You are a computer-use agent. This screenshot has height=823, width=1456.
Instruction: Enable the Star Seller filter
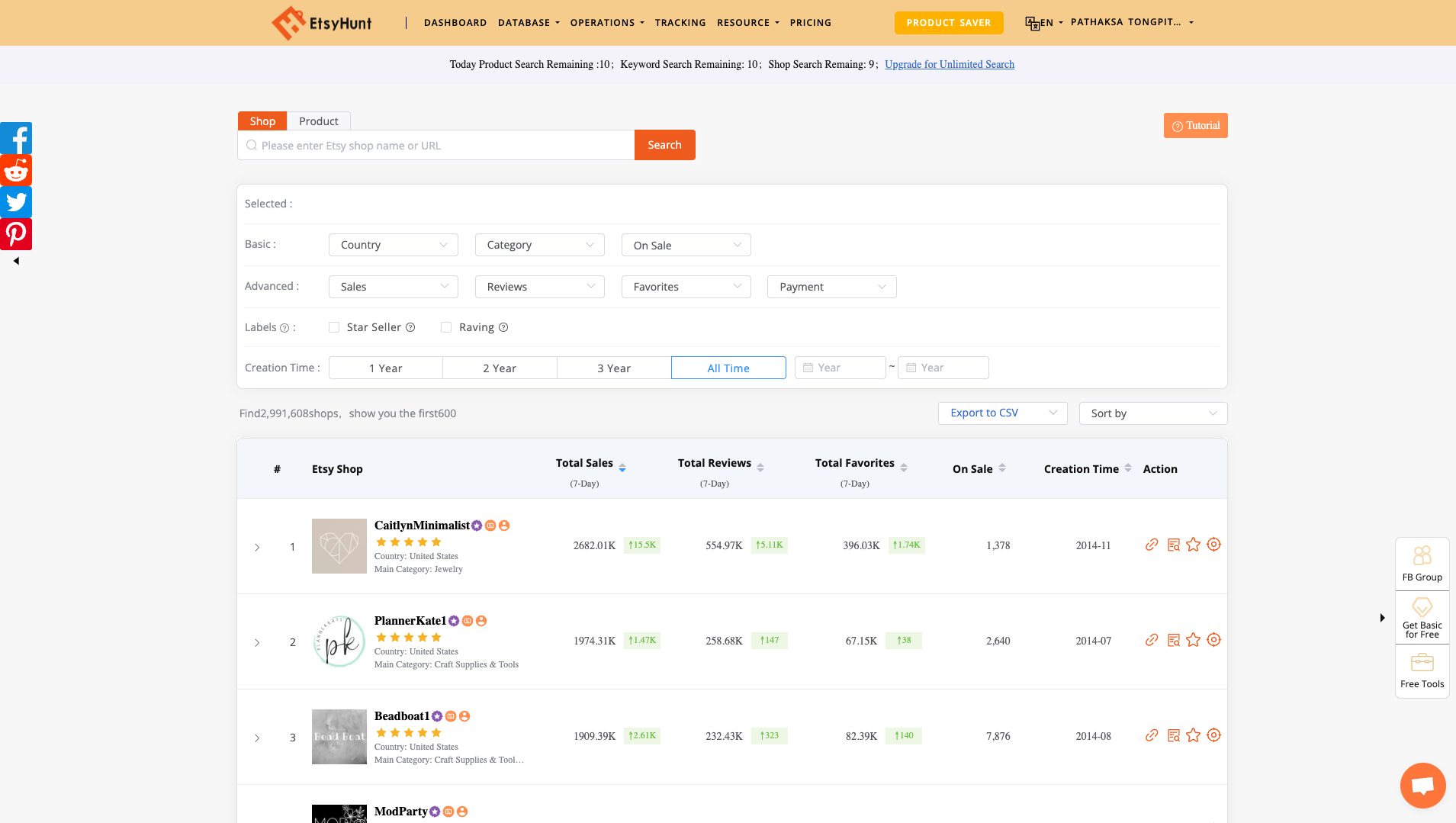point(334,326)
